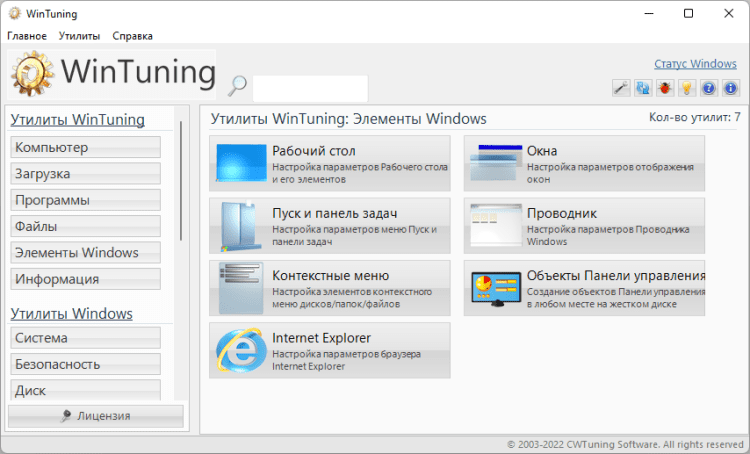Open the Файлы category
Image resolution: width=750 pixels, height=454 pixels.
click(x=86, y=226)
